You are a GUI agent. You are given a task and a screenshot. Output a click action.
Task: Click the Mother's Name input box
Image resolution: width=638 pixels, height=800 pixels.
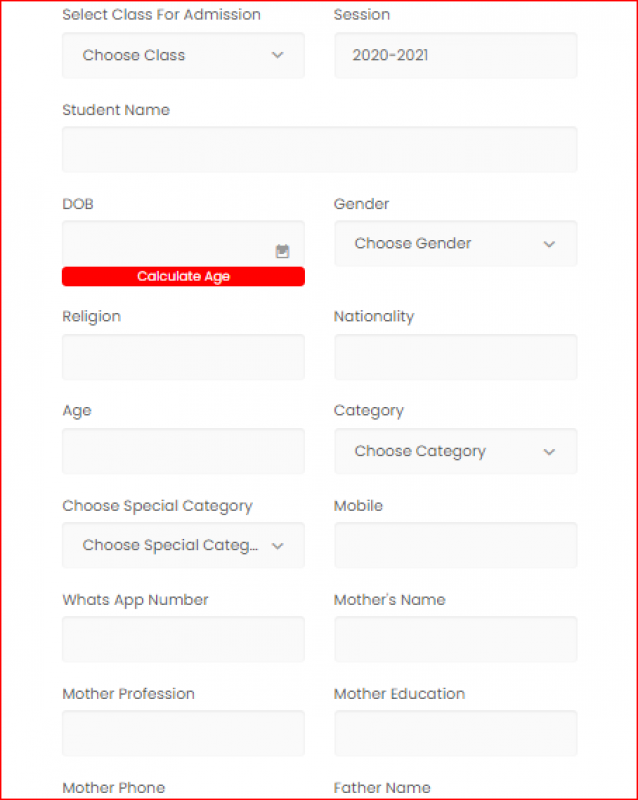tap(455, 639)
